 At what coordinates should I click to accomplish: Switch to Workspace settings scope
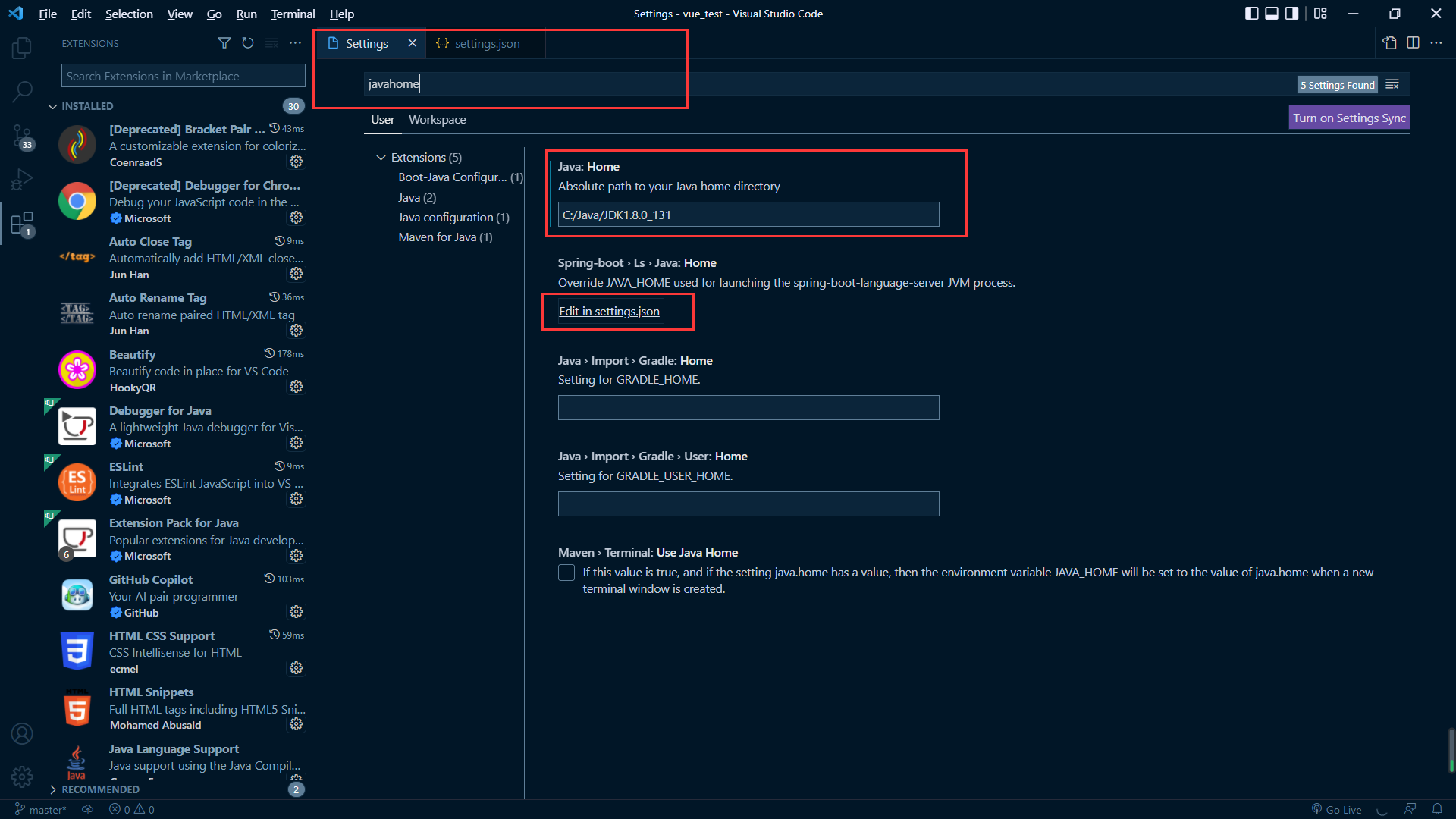click(437, 120)
